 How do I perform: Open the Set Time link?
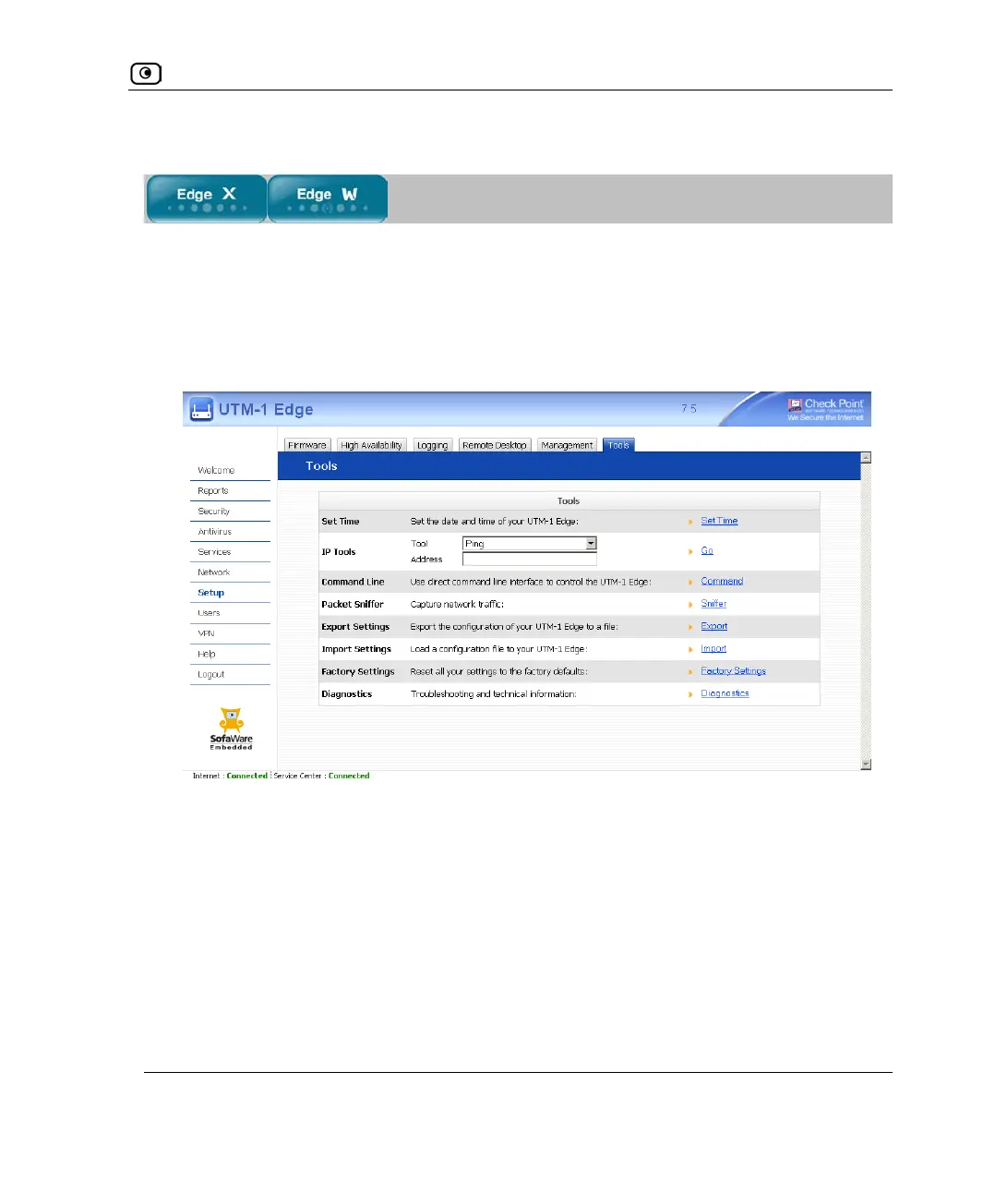[x=719, y=521]
